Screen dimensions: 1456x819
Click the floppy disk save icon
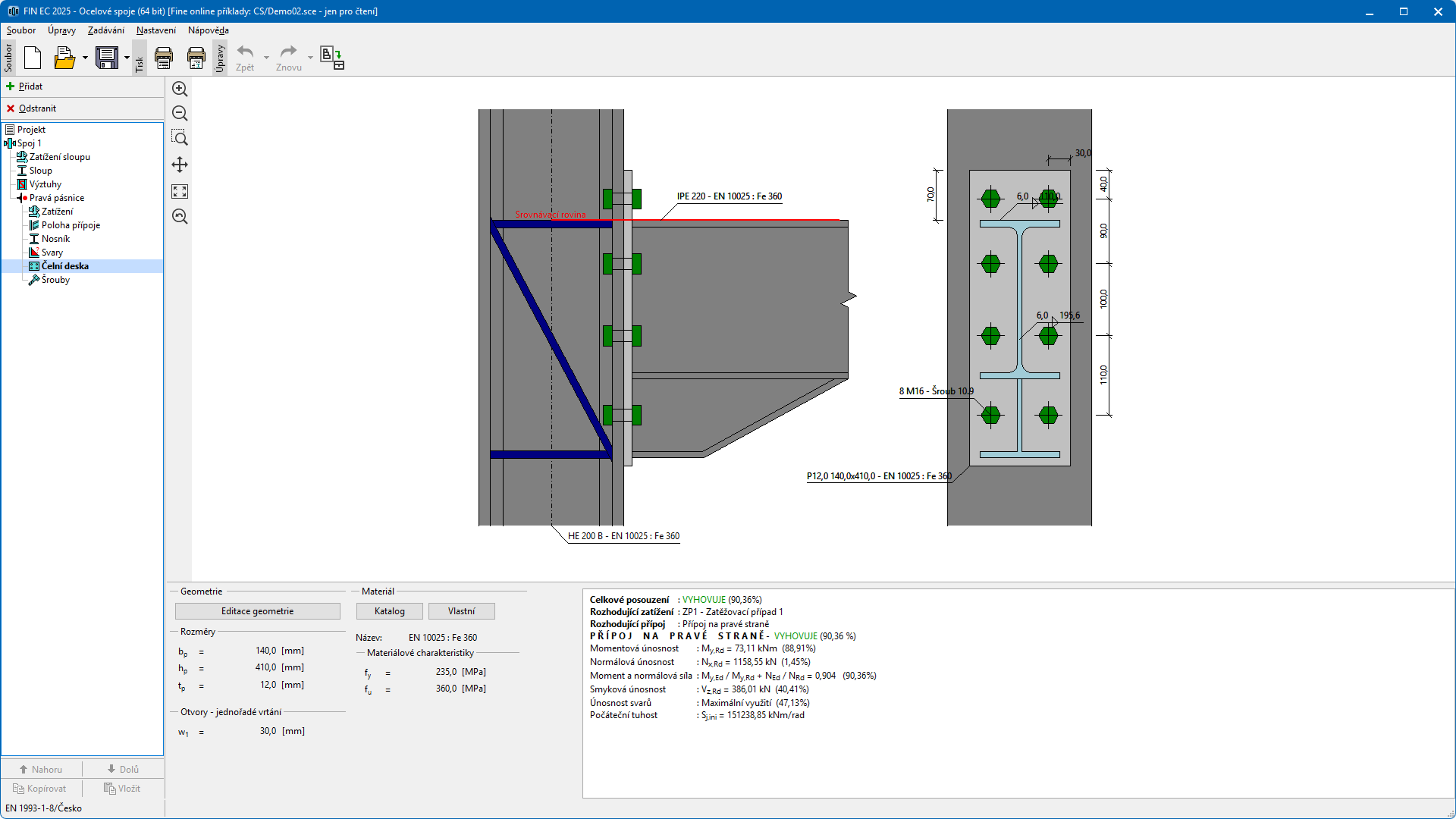pos(107,58)
